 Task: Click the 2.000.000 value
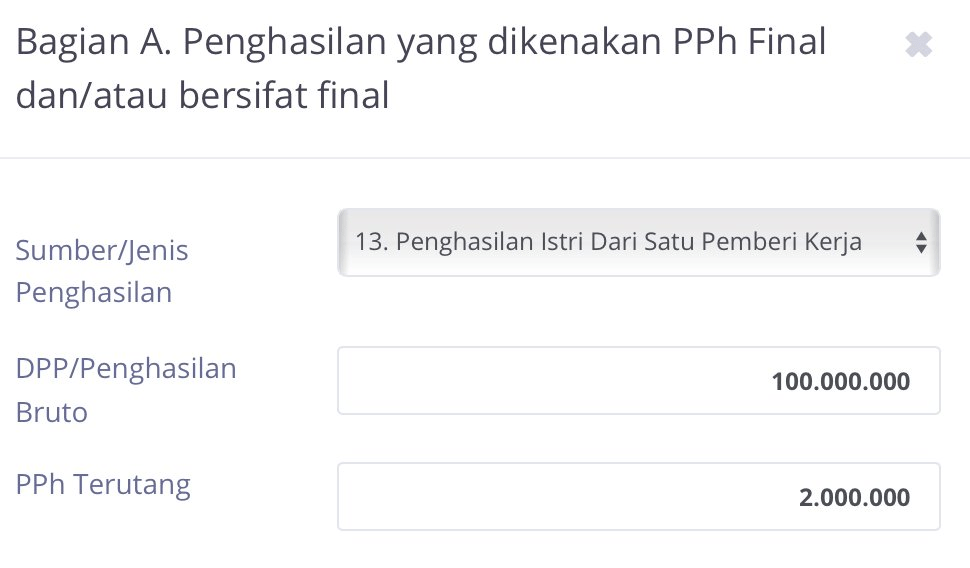coord(854,497)
